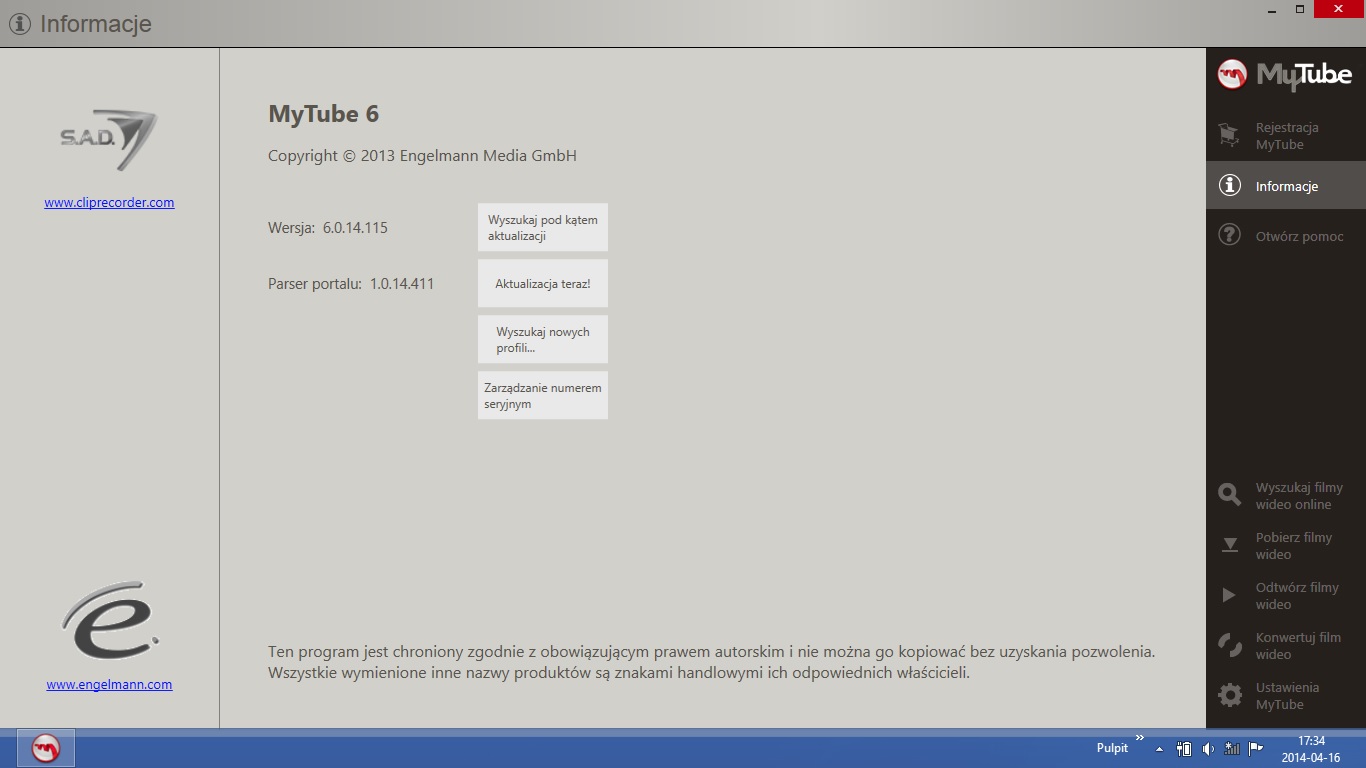
Task: Click the Informacje info circle icon in sidebar
Action: pyautogui.click(x=1229, y=186)
